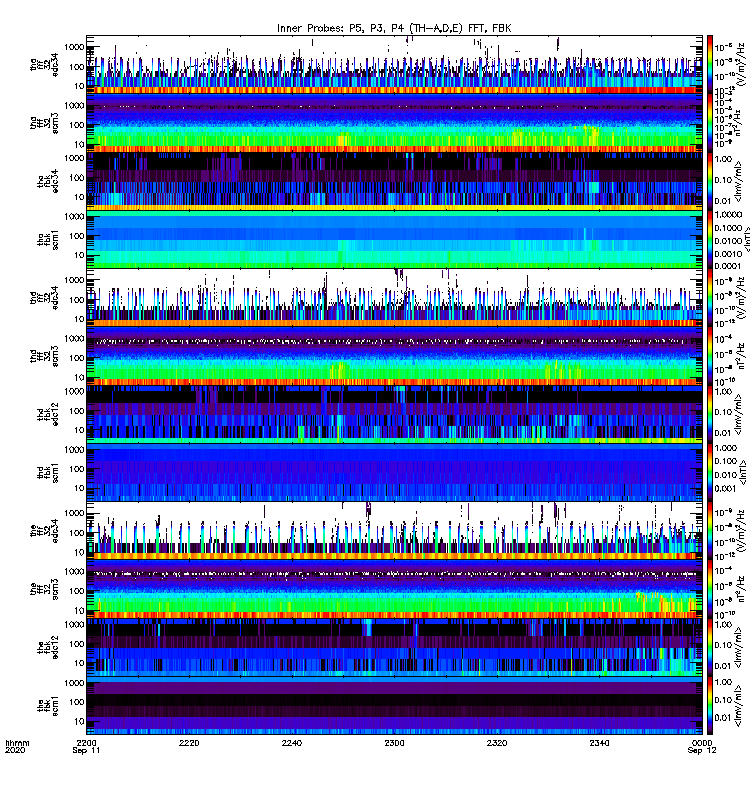Click the 2220 time axis label

point(189,743)
